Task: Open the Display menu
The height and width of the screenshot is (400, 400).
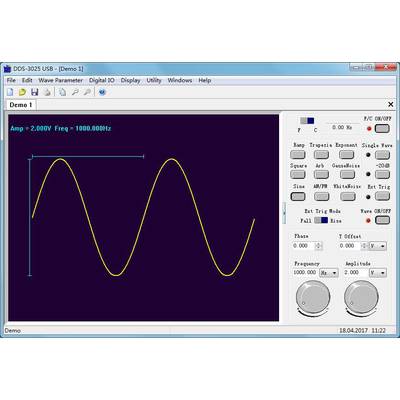Action: click(130, 80)
